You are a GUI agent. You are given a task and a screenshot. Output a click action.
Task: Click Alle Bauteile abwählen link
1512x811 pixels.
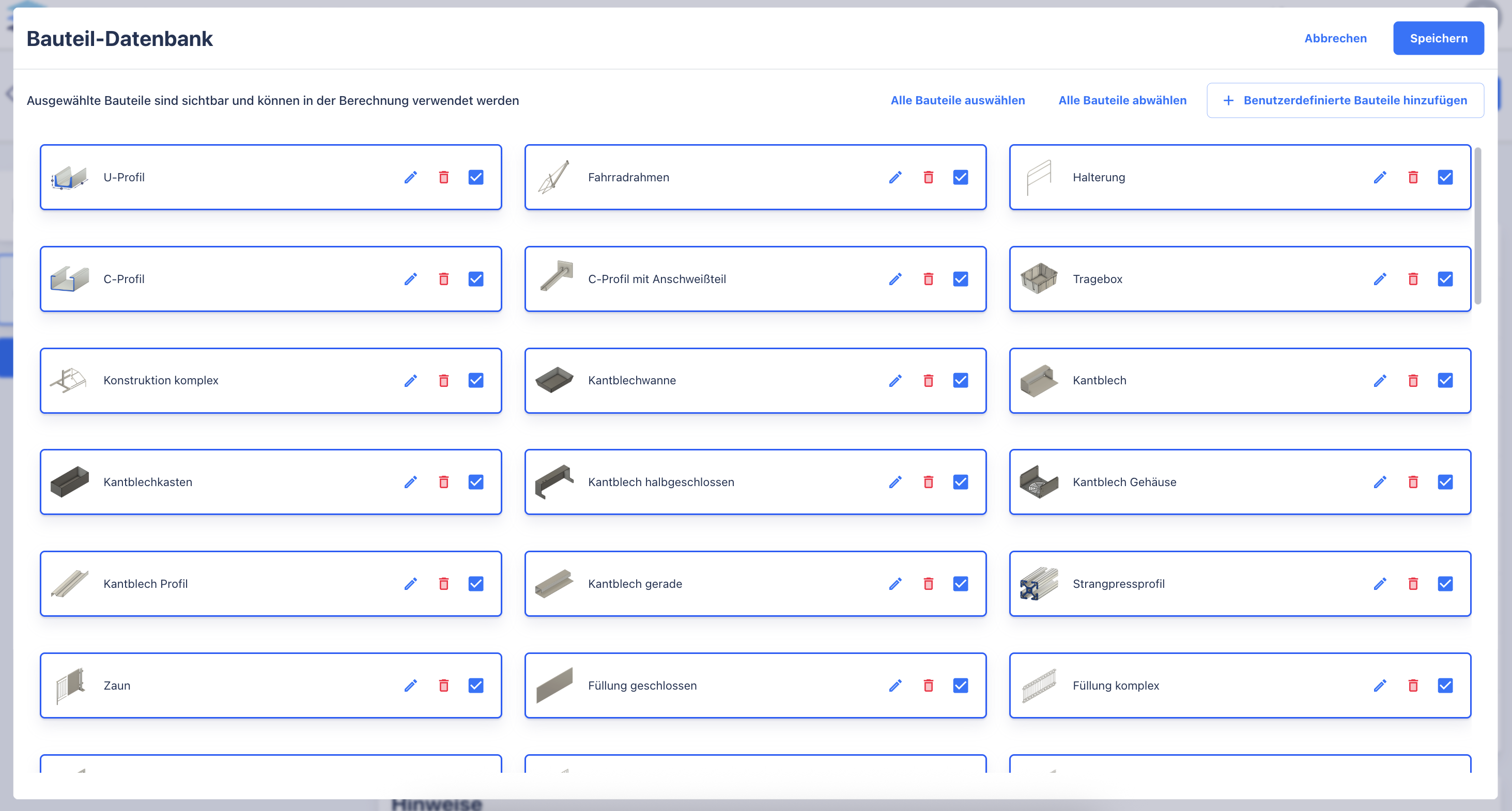[x=1122, y=100]
